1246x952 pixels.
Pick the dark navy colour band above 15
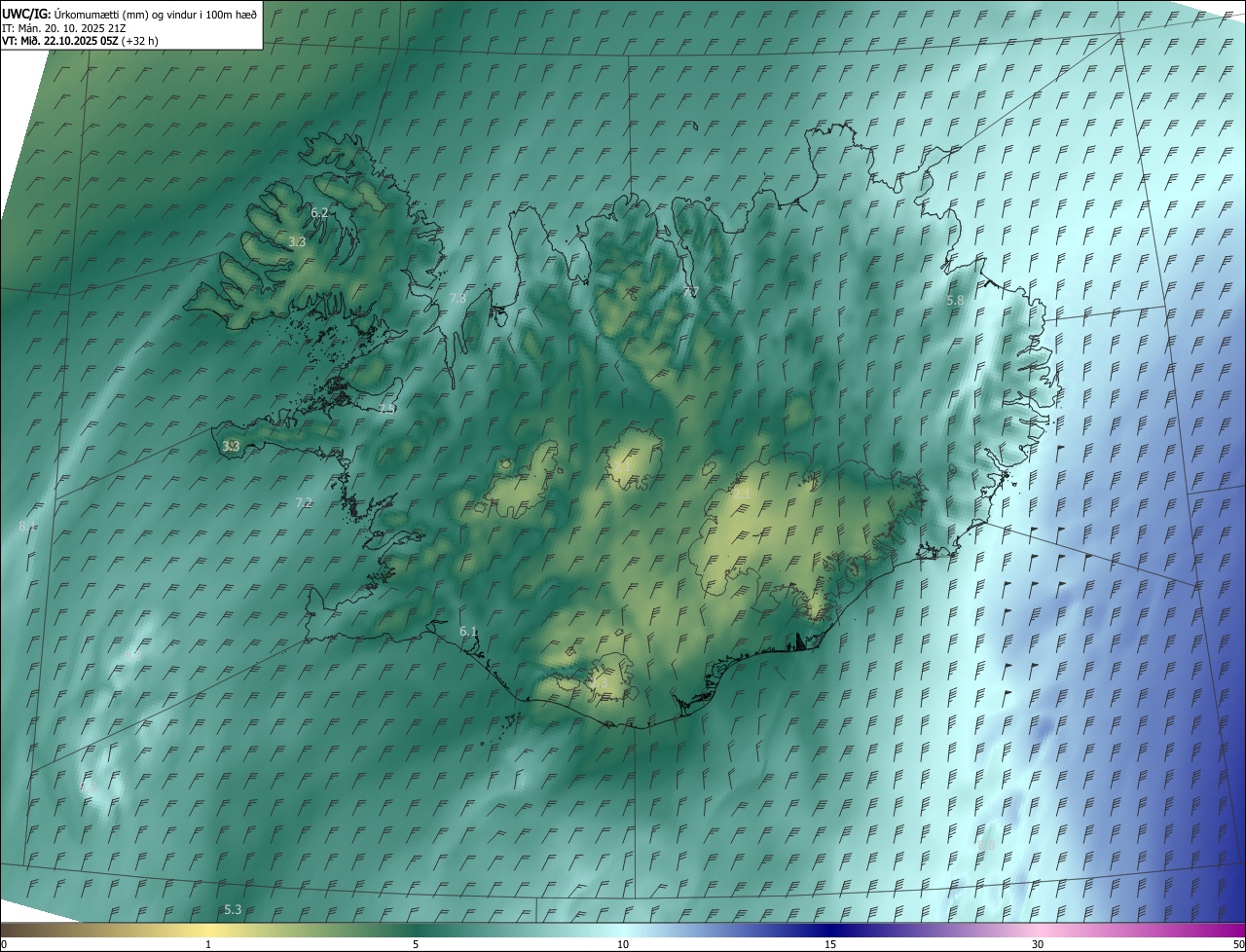830,930
